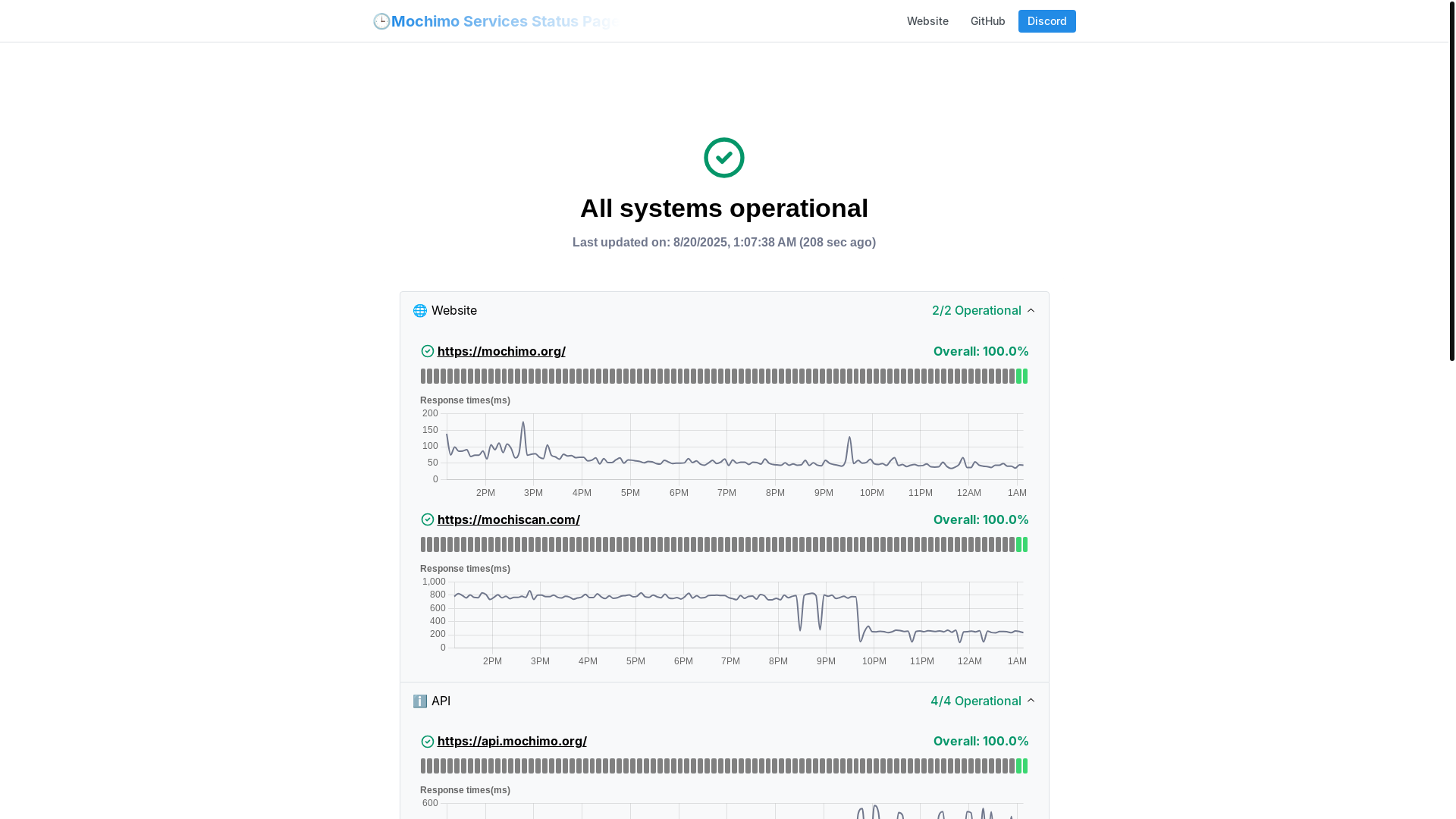Open the https://api.mochimo.org/ link
Viewport: 1456px width, 819px height.
512,741
